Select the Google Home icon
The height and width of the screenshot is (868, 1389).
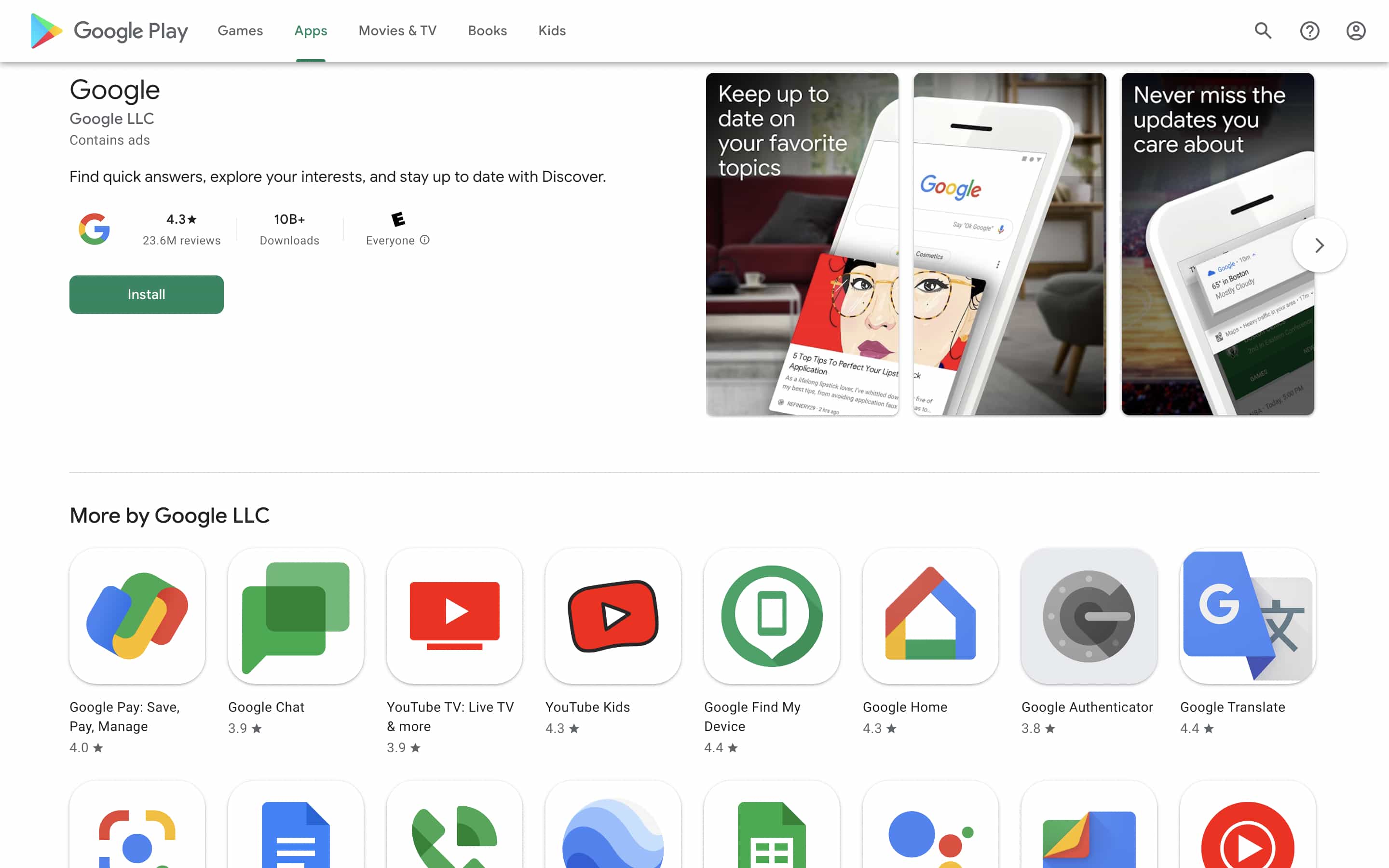[930, 615]
